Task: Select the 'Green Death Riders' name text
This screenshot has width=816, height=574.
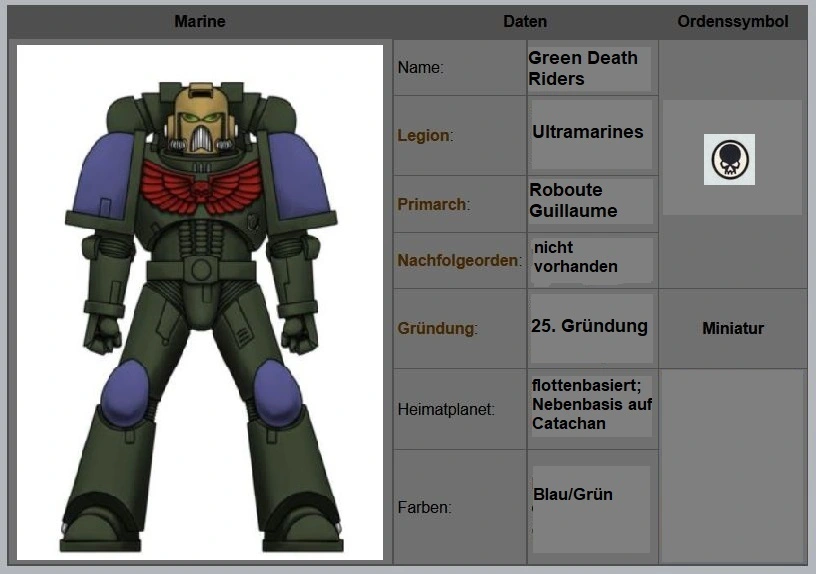Action: click(583, 68)
